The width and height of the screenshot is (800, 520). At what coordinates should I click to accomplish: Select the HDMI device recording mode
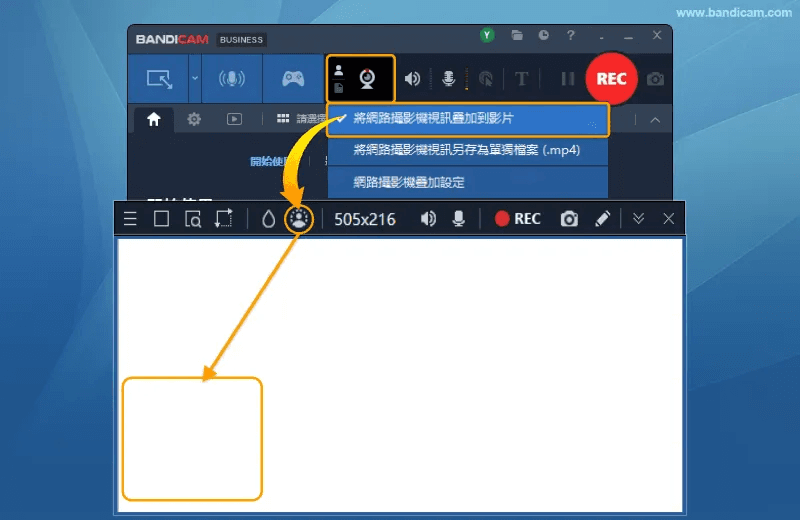(232, 79)
